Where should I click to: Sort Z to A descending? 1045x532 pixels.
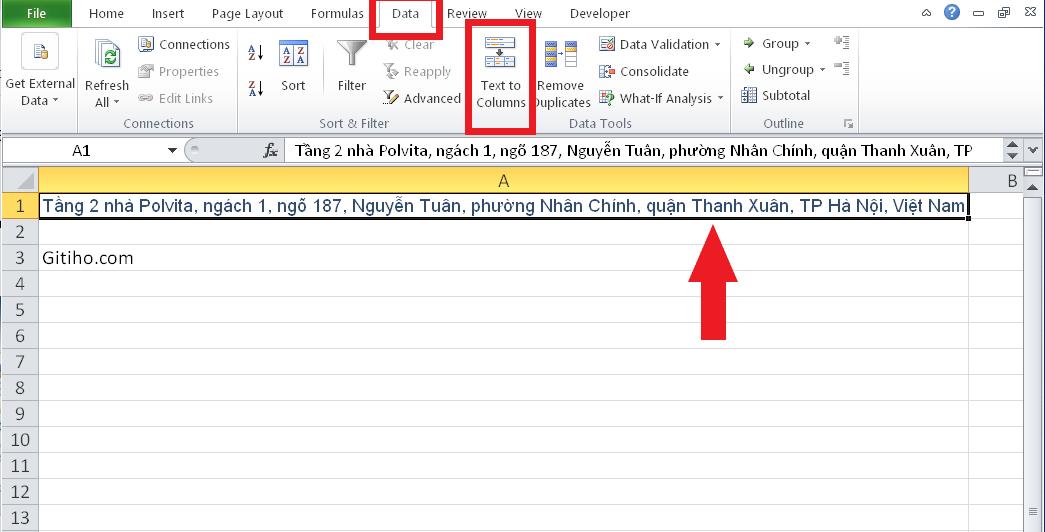(x=255, y=87)
